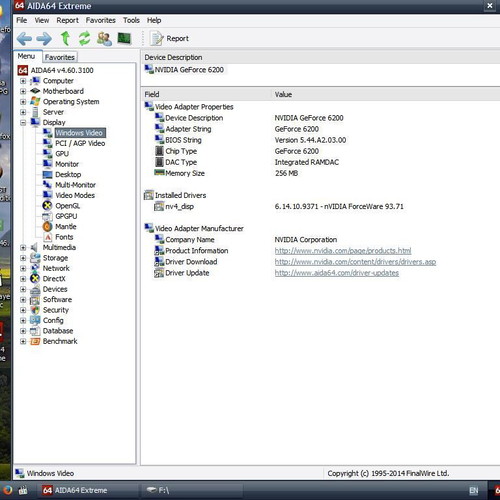
Task: Expand the Security tree node
Action: [23, 310]
